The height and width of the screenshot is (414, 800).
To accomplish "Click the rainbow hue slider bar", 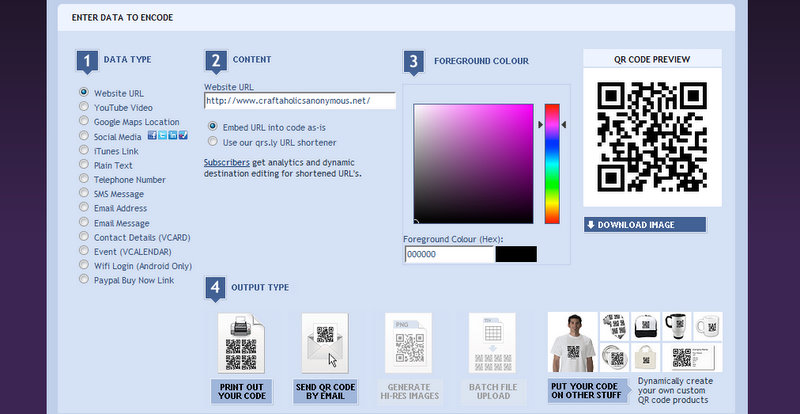I will click(x=552, y=164).
